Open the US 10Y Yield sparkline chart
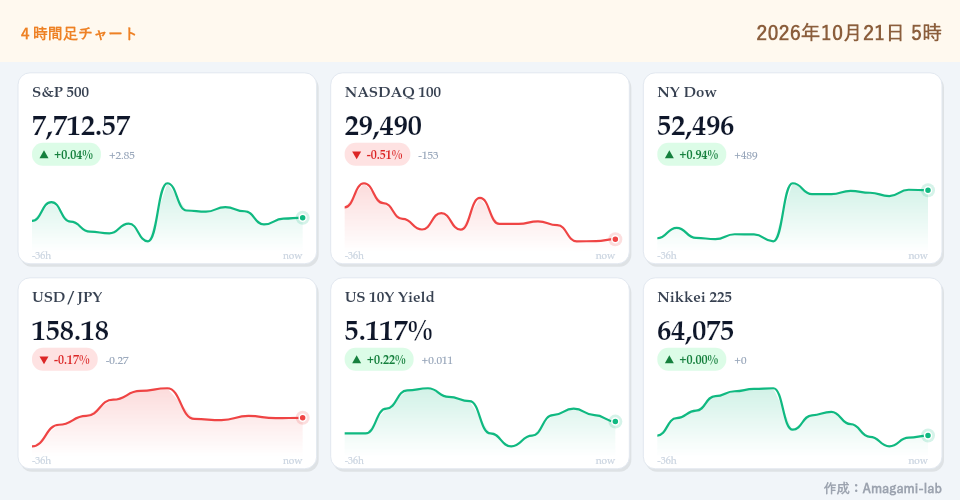 (x=480, y=420)
